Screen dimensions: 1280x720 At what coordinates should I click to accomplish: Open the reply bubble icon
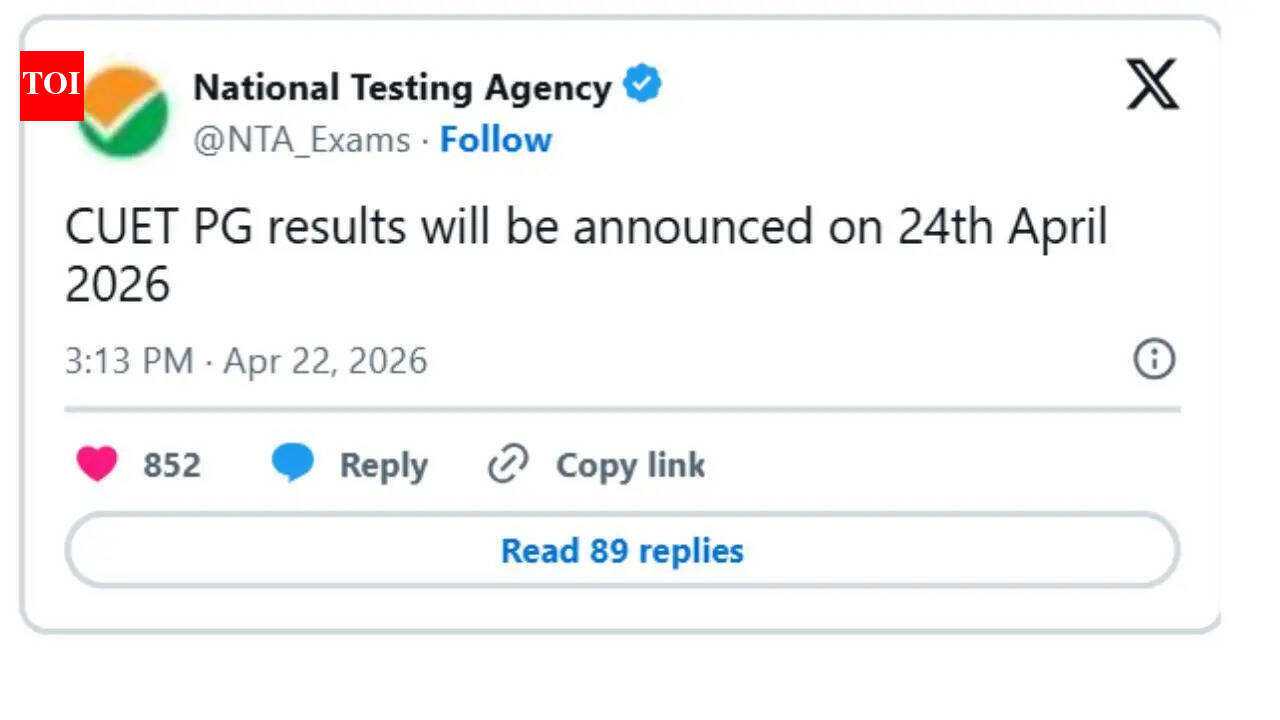coord(292,463)
